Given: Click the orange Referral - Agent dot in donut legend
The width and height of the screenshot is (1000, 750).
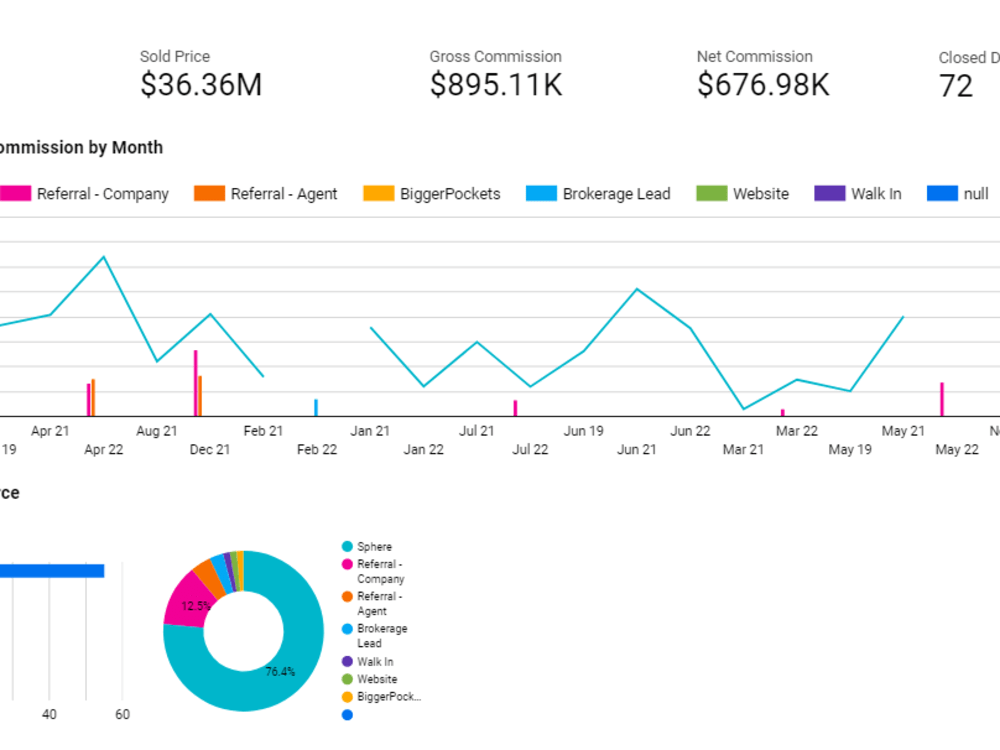Looking at the screenshot, I should click(x=347, y=597).
